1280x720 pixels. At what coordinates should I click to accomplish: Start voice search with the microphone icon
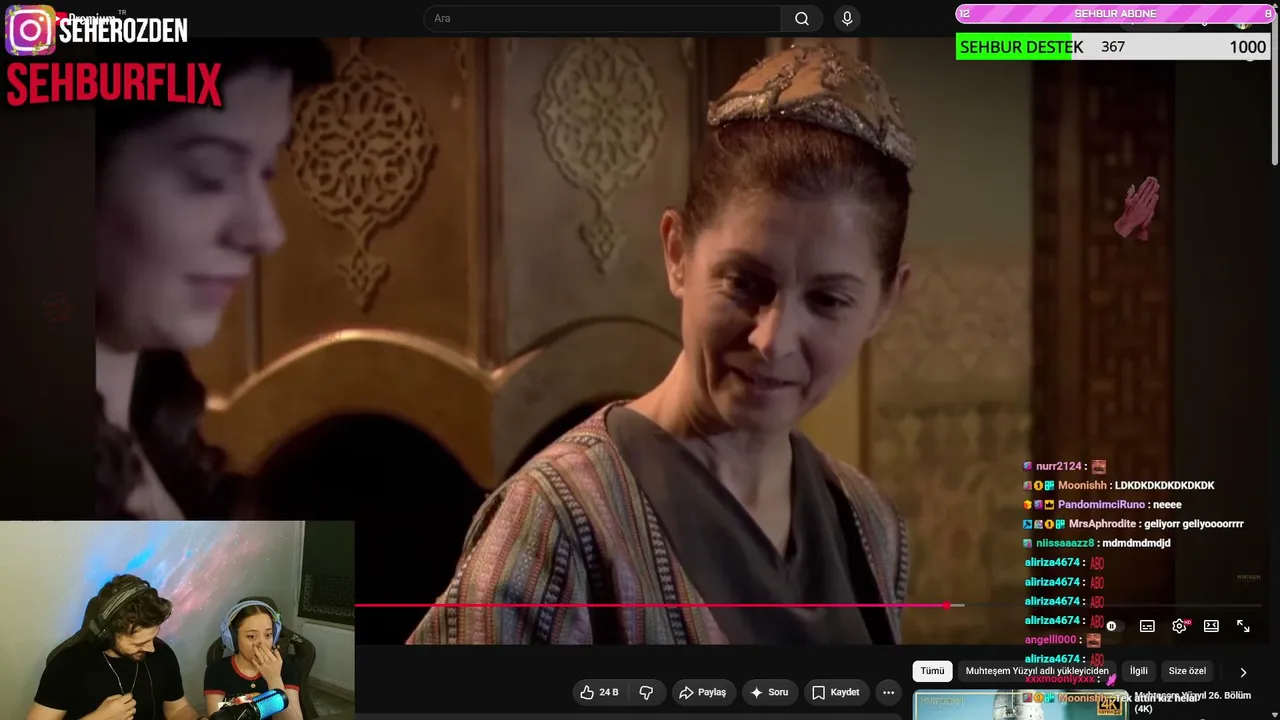point(847,19)
